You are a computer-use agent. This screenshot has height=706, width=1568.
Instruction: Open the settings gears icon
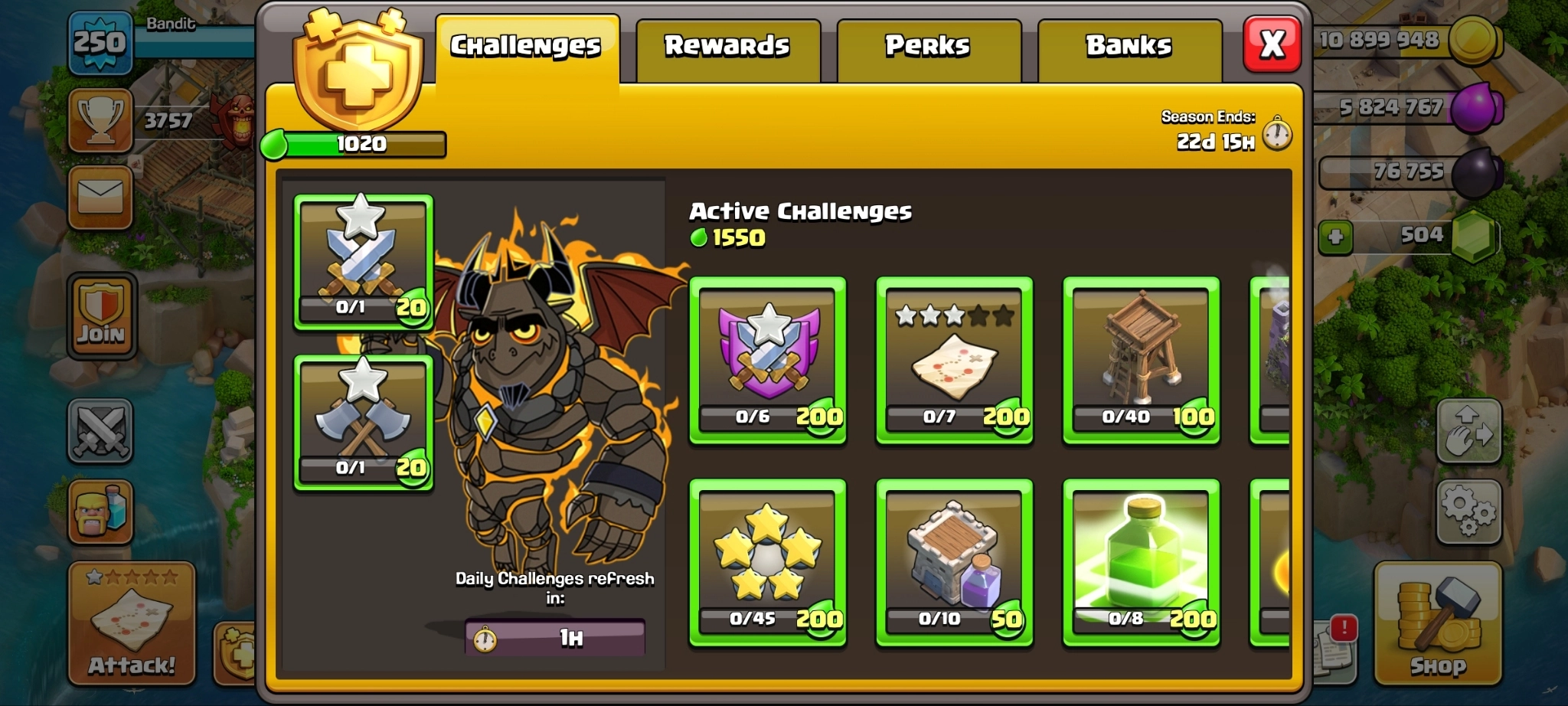[x=1468, y=512]
